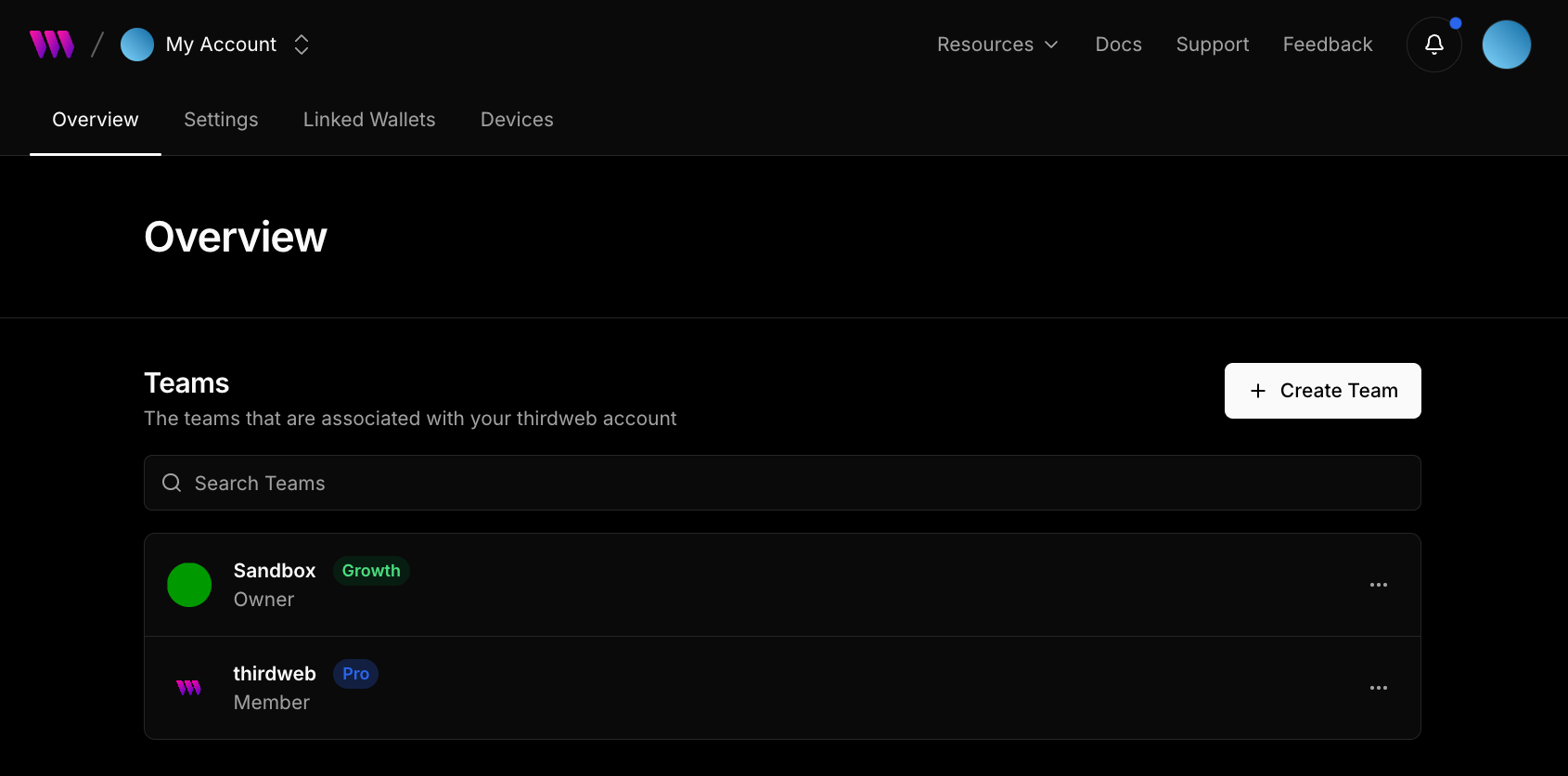Screen dimensions: 1568x776
Task: Open Sandbox team more options menu
Action: [1379, 585]
